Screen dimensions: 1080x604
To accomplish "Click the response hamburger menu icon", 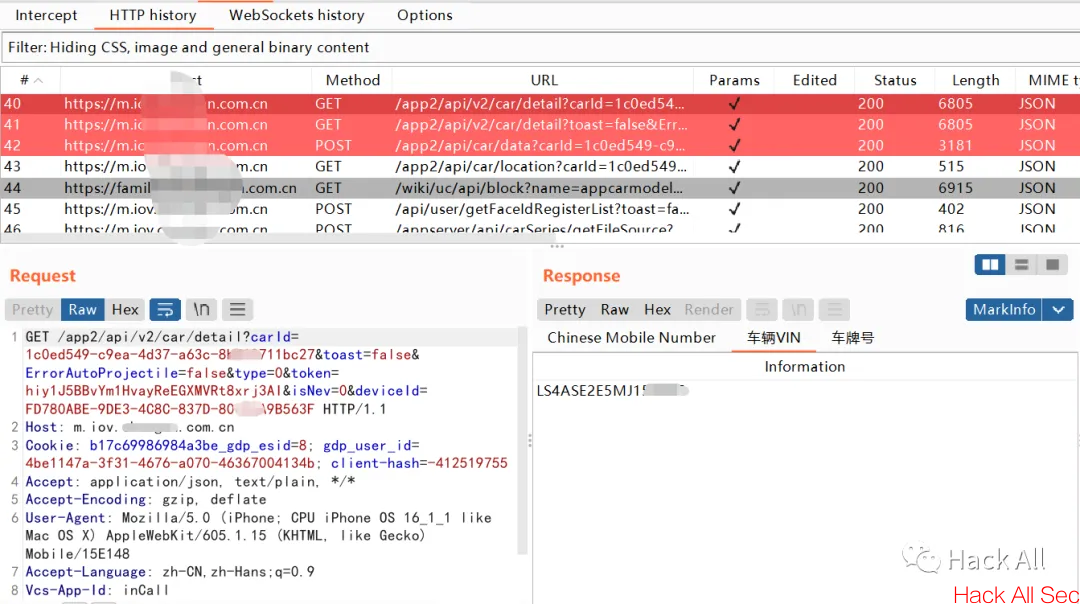I will pyautogui.click(x=834, y=310).
